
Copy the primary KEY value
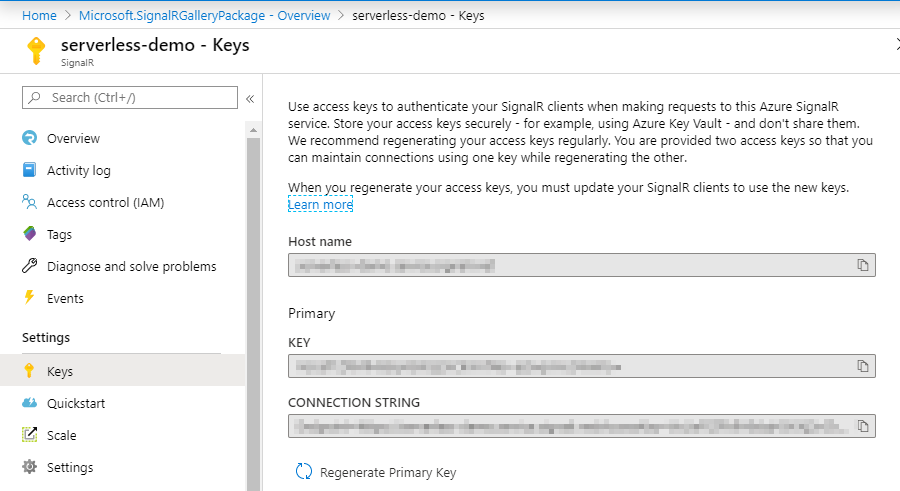point(863,366)
